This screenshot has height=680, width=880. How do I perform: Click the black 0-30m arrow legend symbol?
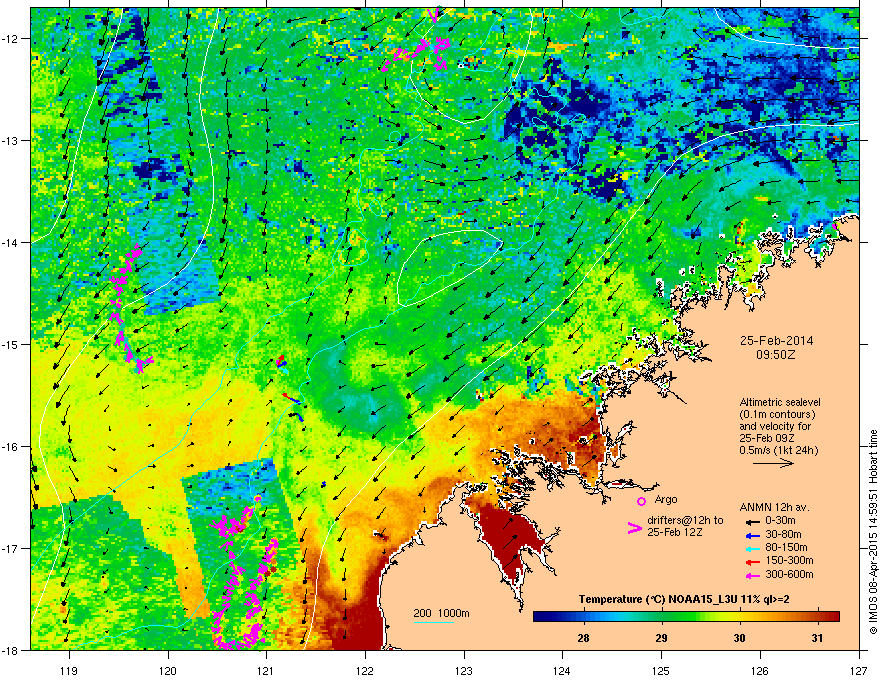pos(753,521)
